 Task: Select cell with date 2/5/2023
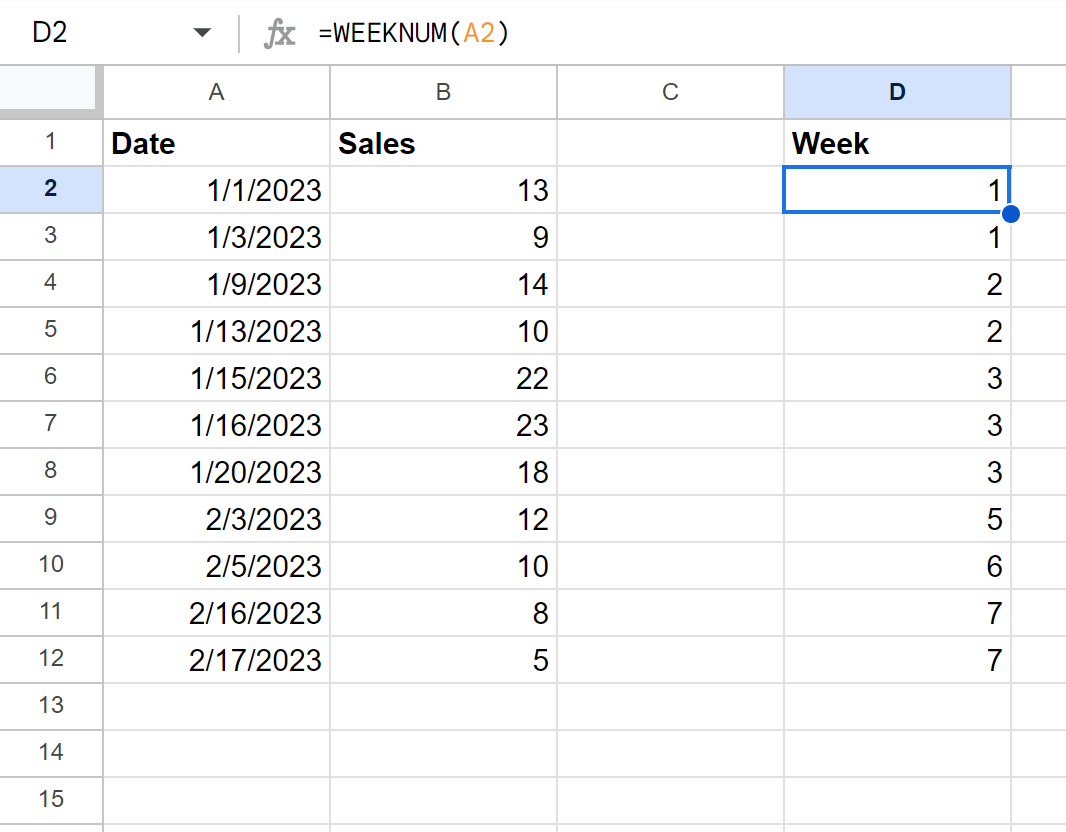(x=216, y=566)
